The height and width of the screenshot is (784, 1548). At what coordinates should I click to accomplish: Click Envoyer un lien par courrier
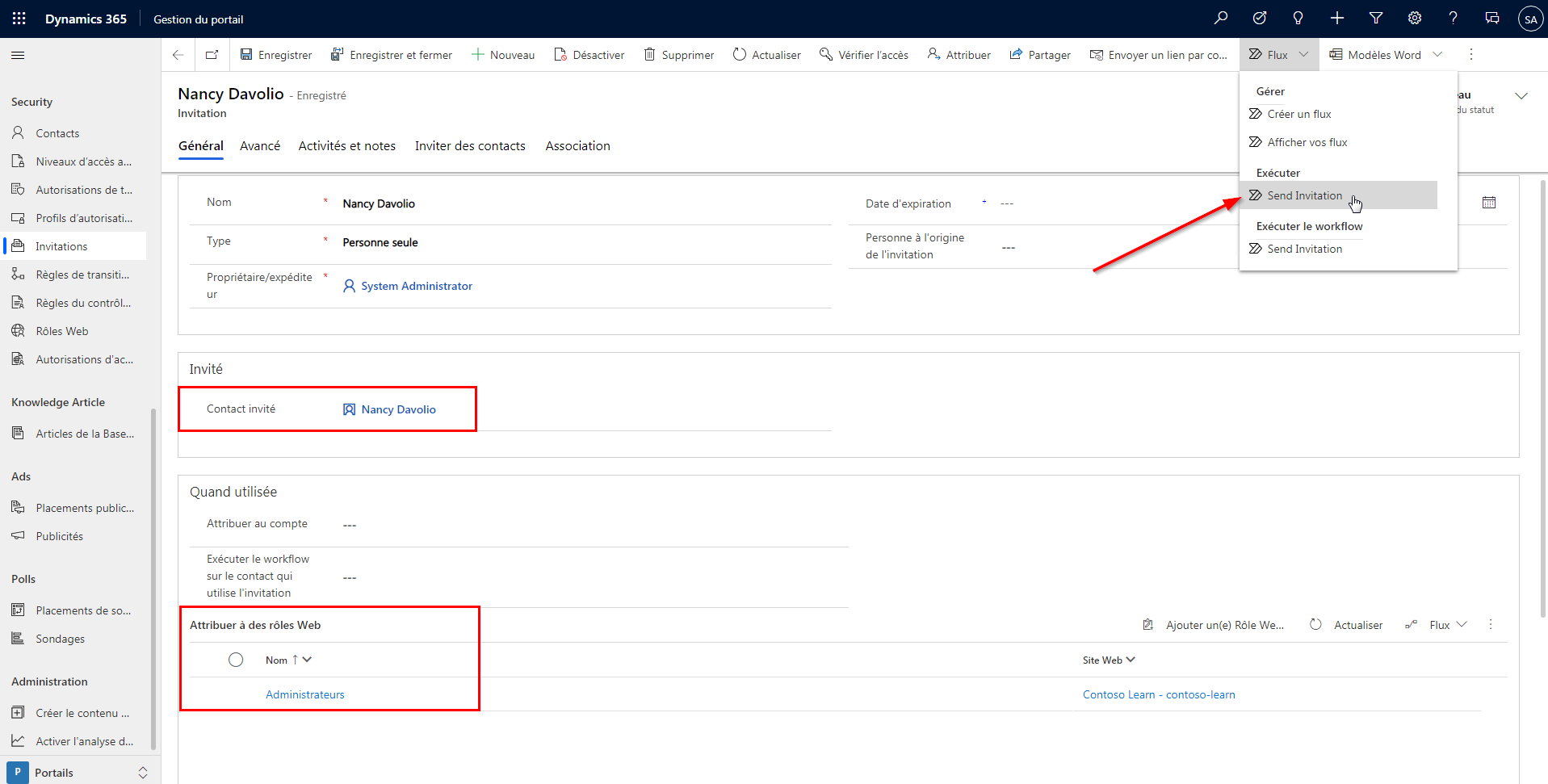(x=1159, y=55)
